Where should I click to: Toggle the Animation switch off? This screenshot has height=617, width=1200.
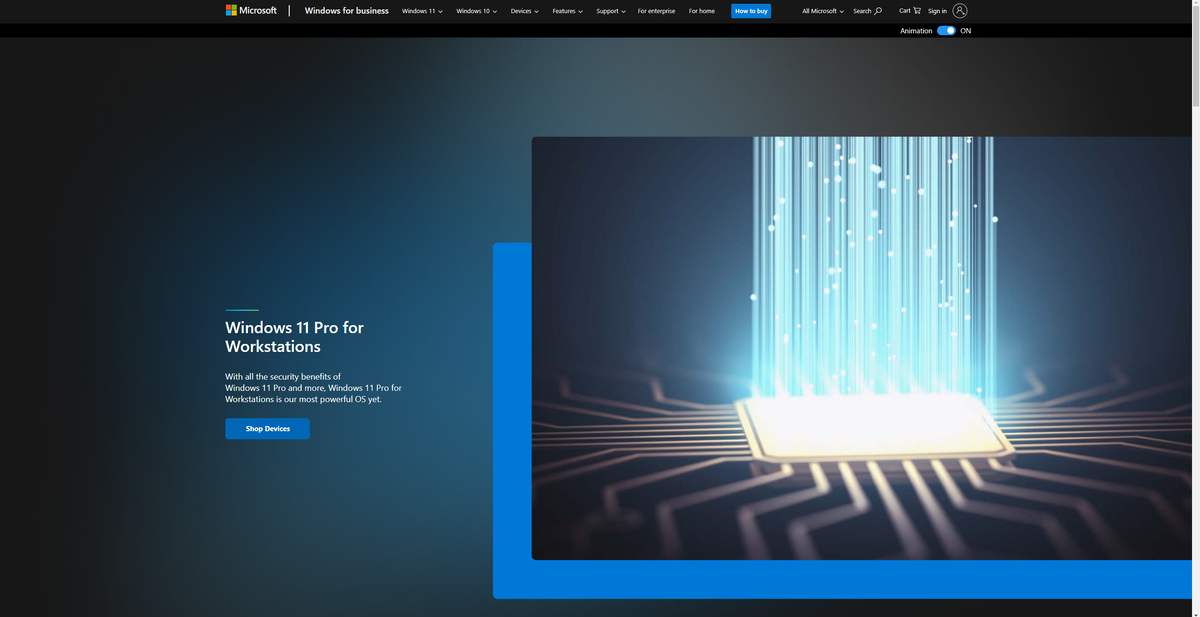pos(946,31)
